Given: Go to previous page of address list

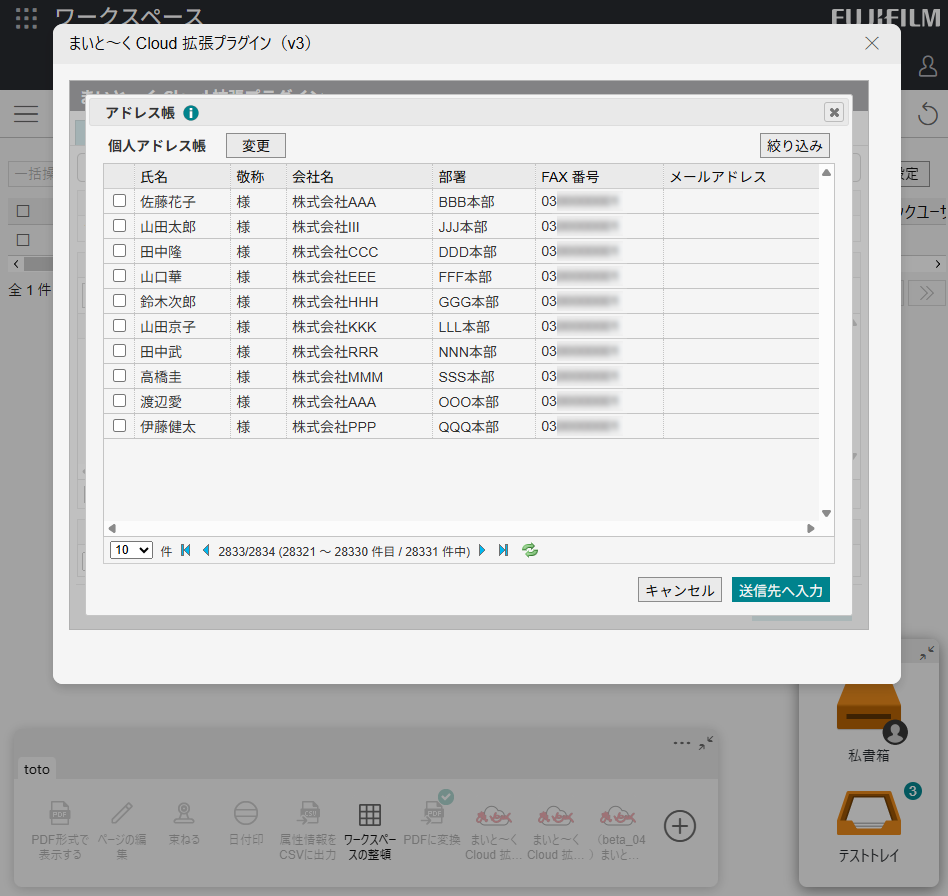Looking at the screenshot, I should pos(206,550).
